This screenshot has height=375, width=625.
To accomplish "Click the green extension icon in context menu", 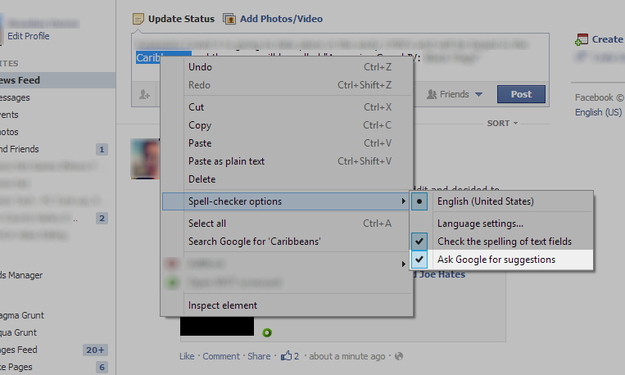I will click(172, 283).
